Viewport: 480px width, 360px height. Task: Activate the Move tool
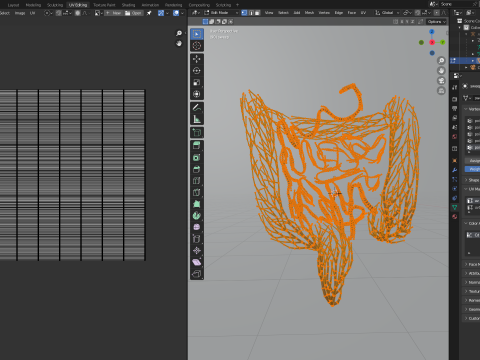(197, 59)
